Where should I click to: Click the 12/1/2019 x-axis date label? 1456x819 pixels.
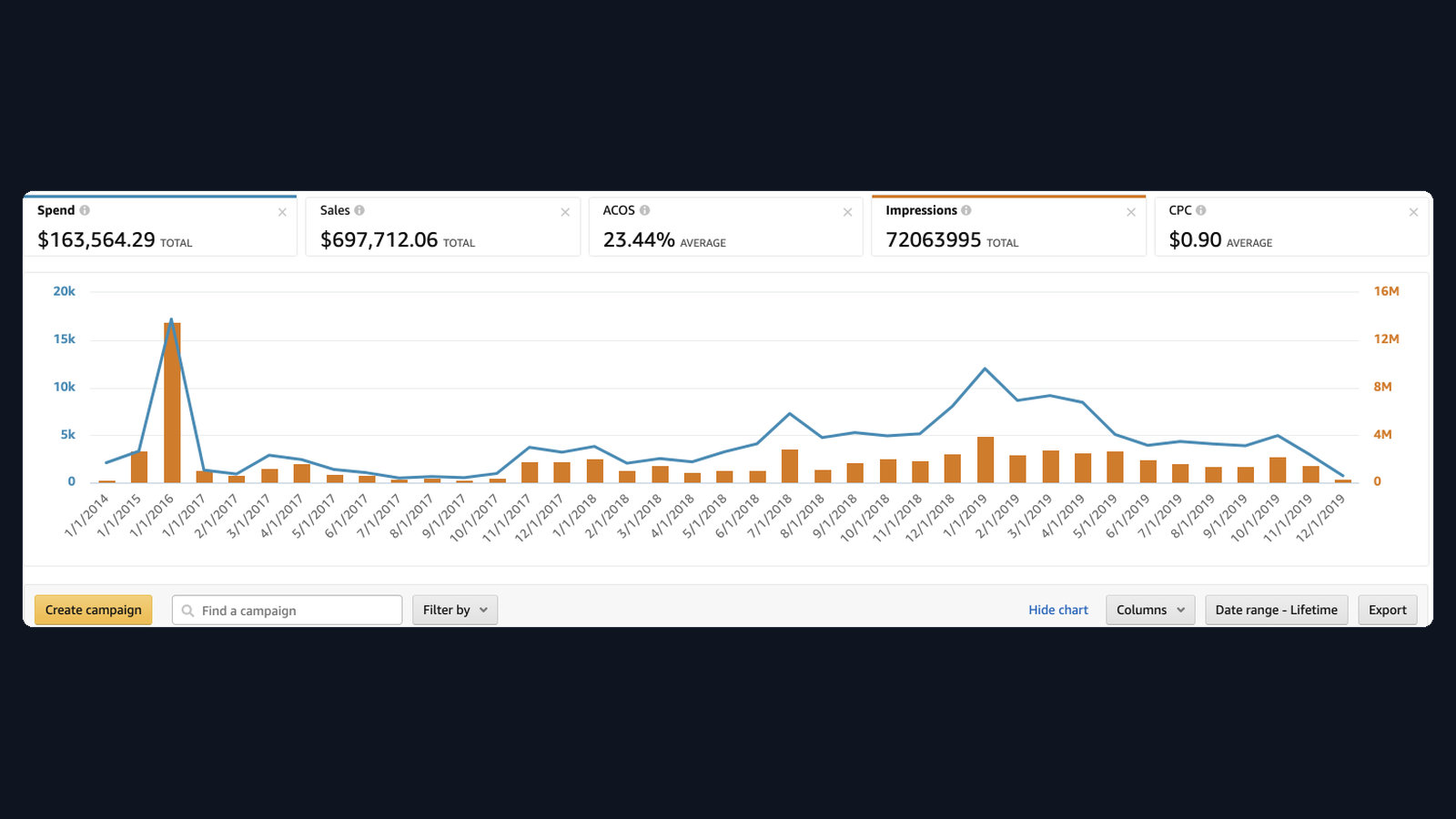coord(1320,518)
